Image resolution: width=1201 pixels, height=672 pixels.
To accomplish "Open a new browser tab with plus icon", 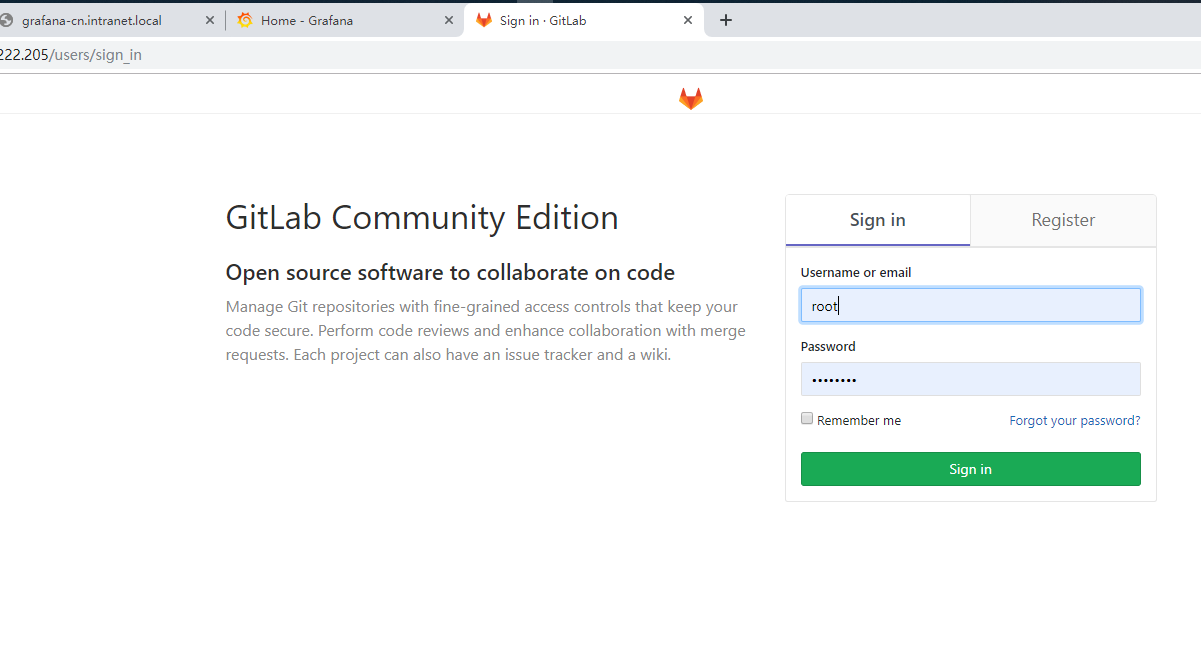I will point(726,20).
